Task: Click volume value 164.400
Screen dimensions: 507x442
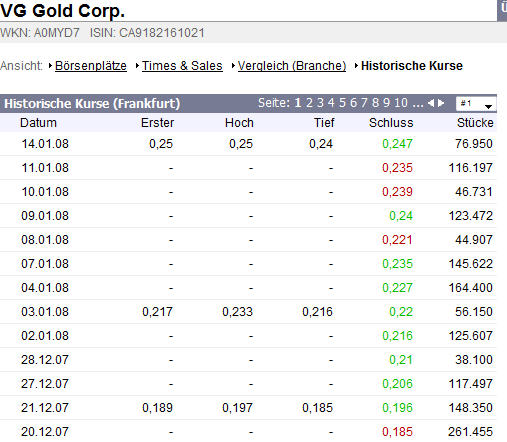Action: (471, 288)
